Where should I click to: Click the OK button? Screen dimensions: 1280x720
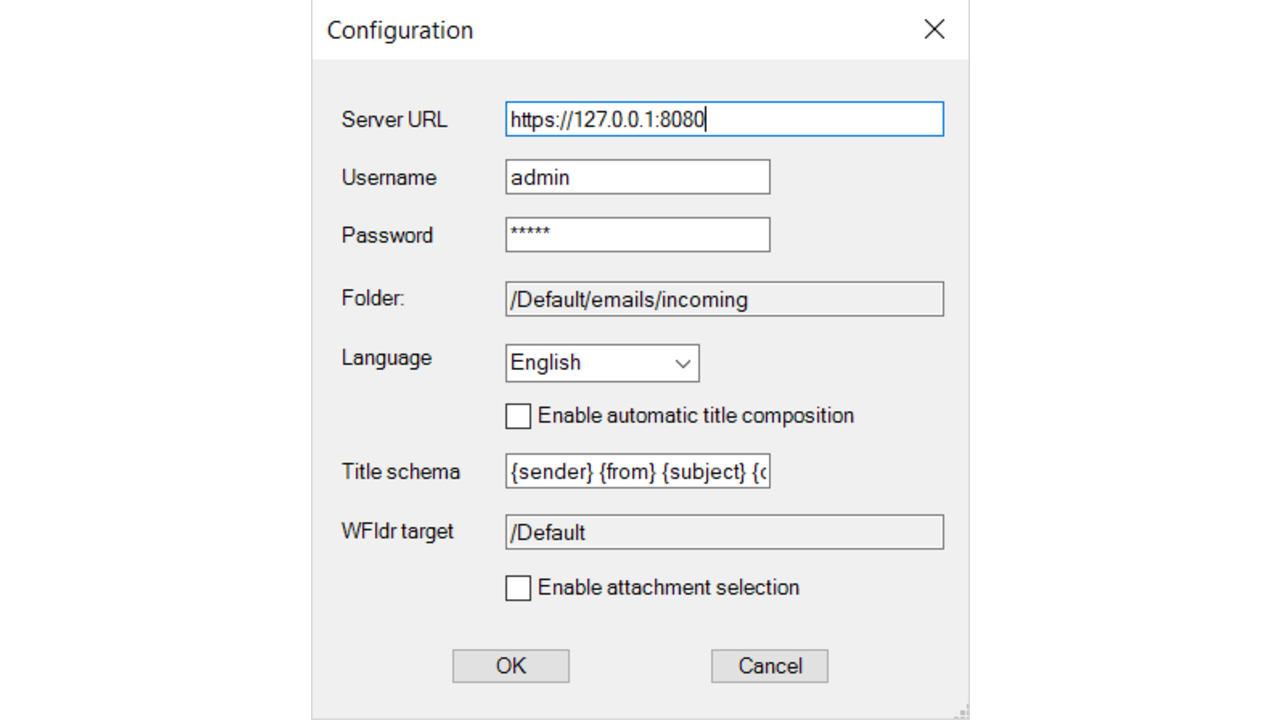510,665
